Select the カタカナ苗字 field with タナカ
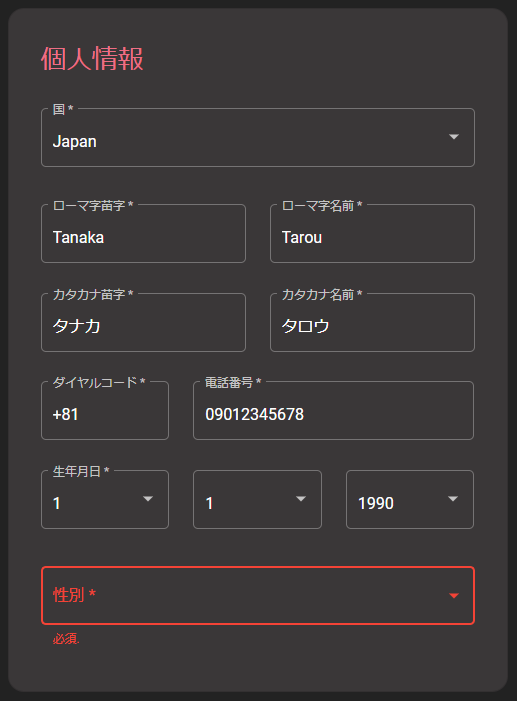 (143, 322)
